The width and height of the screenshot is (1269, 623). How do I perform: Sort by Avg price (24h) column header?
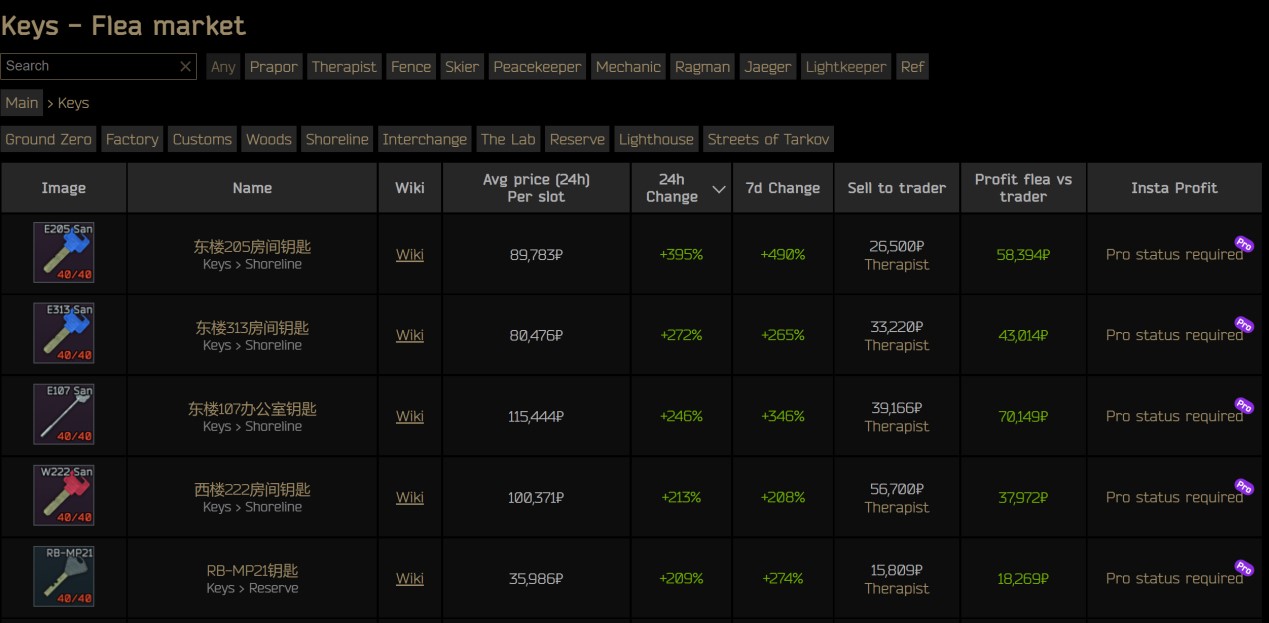(x=536, y=188)
